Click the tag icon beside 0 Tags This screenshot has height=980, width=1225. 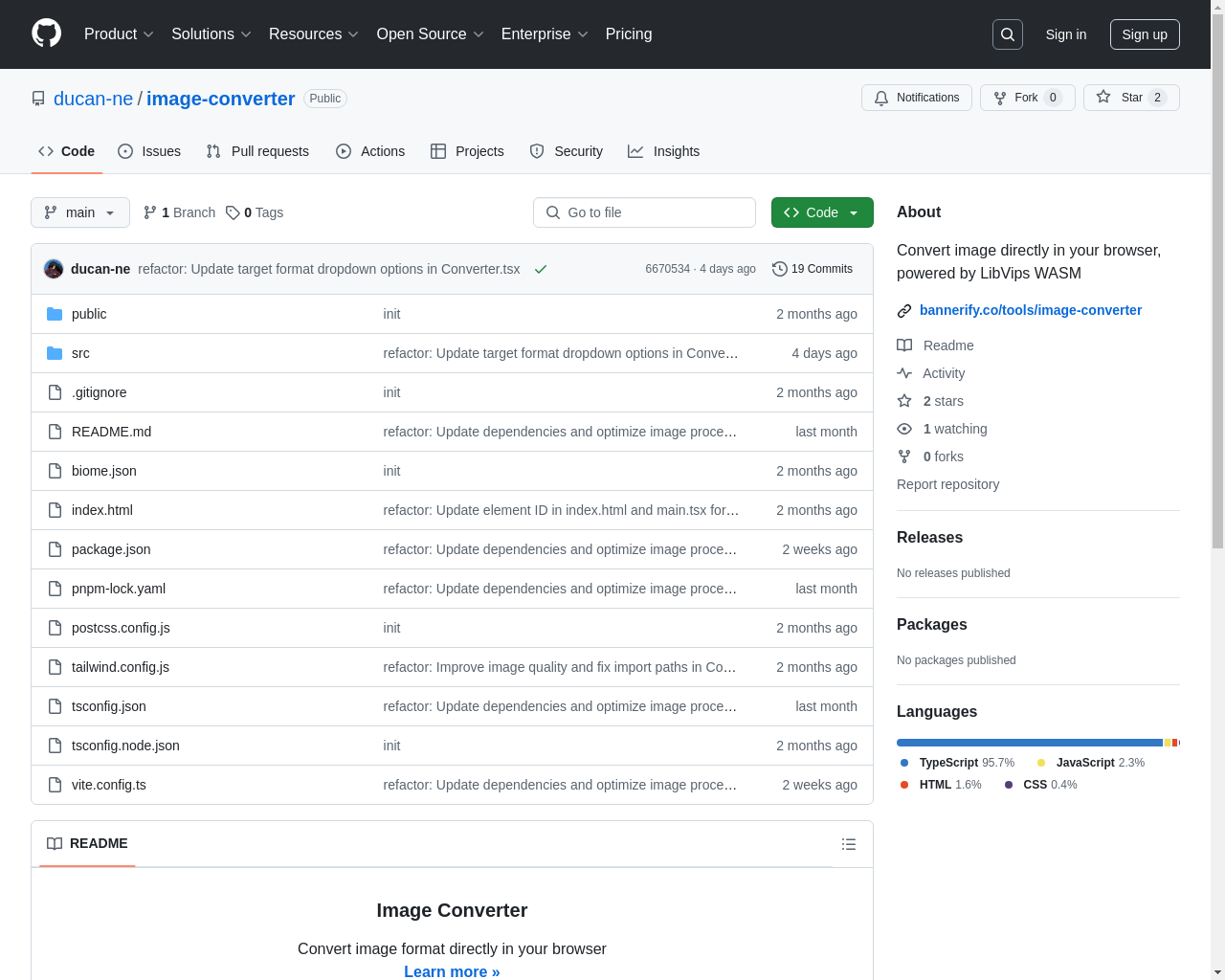tap(233, 212)
